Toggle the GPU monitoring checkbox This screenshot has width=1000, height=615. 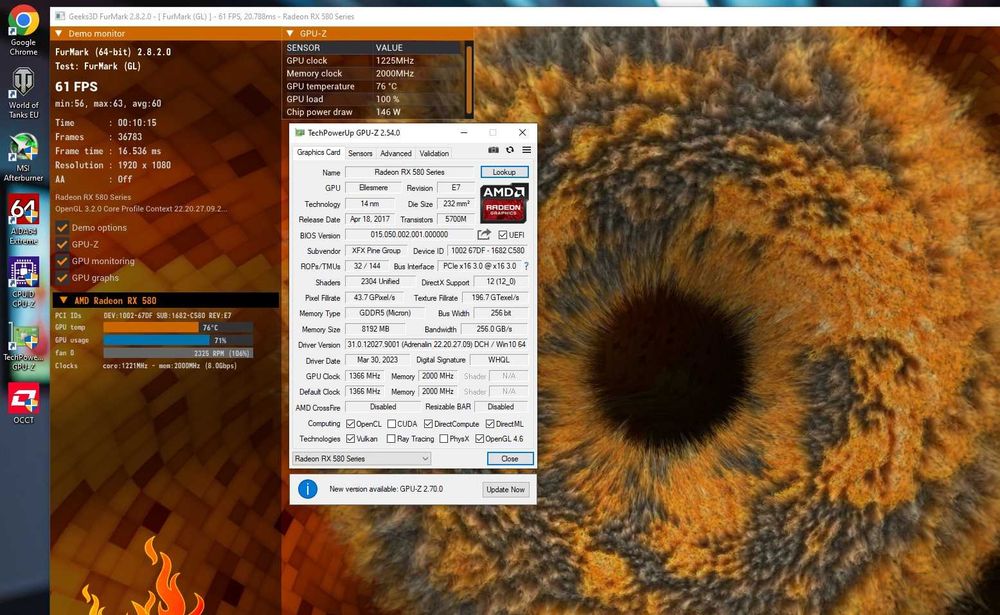pyautogui.click(x=62, y=260)
